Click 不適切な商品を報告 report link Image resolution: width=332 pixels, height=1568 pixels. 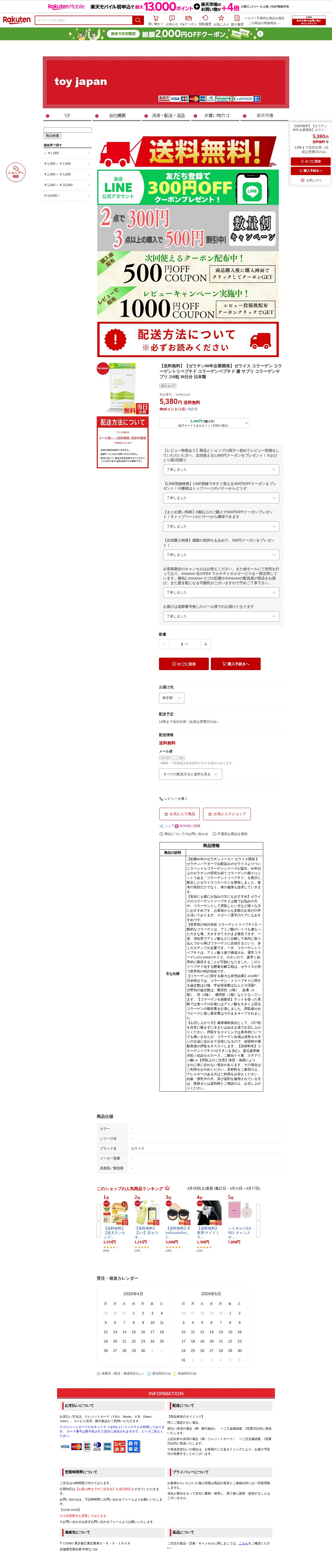click(x=230, y=834)
